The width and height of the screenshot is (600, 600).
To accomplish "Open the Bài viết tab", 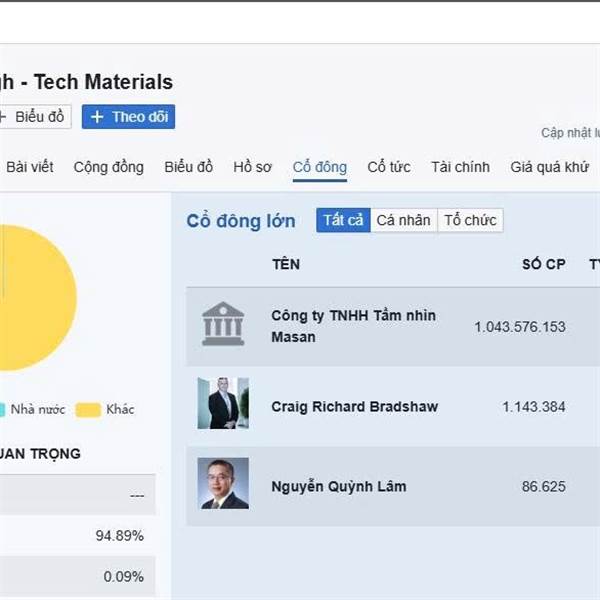I will click(x=30, y=167).
